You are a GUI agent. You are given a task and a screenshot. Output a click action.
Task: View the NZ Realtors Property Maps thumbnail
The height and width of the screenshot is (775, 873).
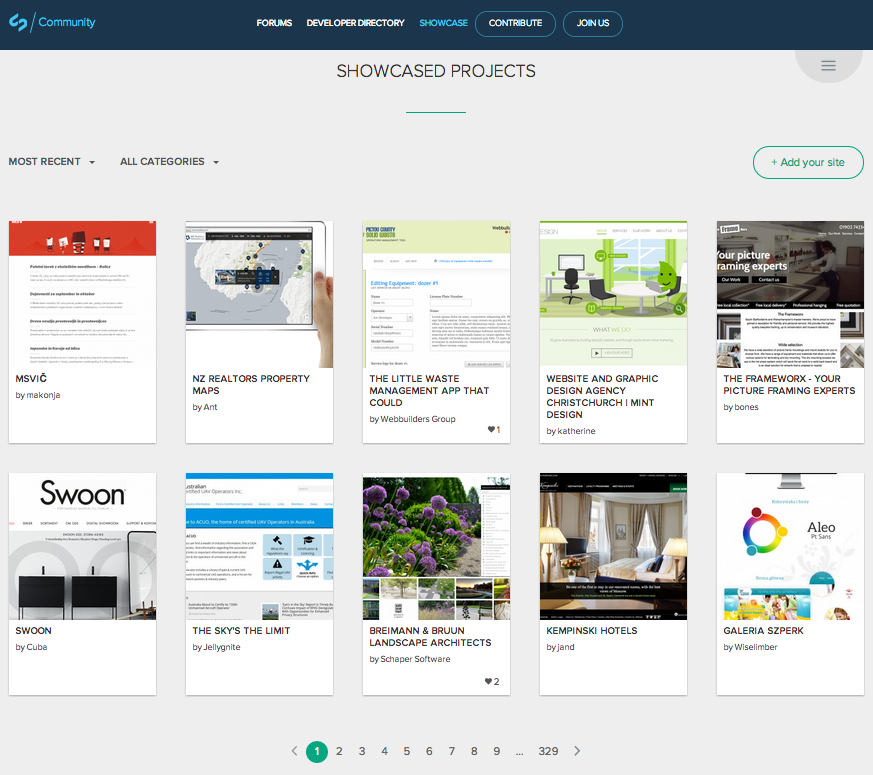259,294
